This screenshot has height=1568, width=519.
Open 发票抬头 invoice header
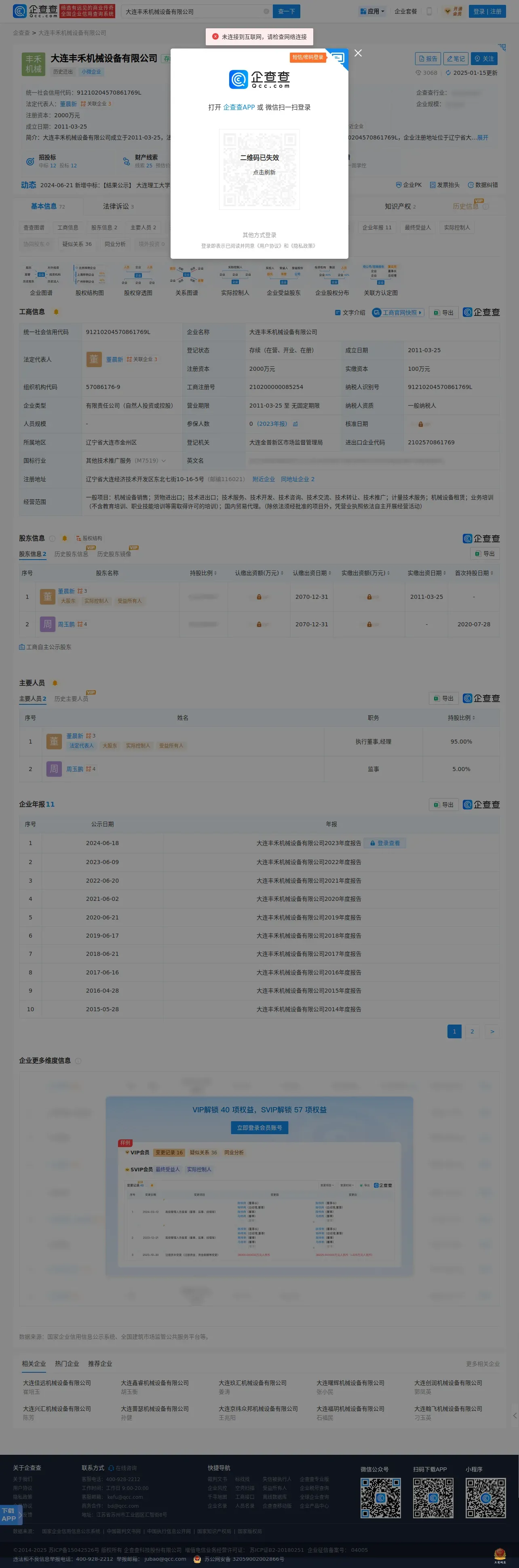click(x=444, y=185)
